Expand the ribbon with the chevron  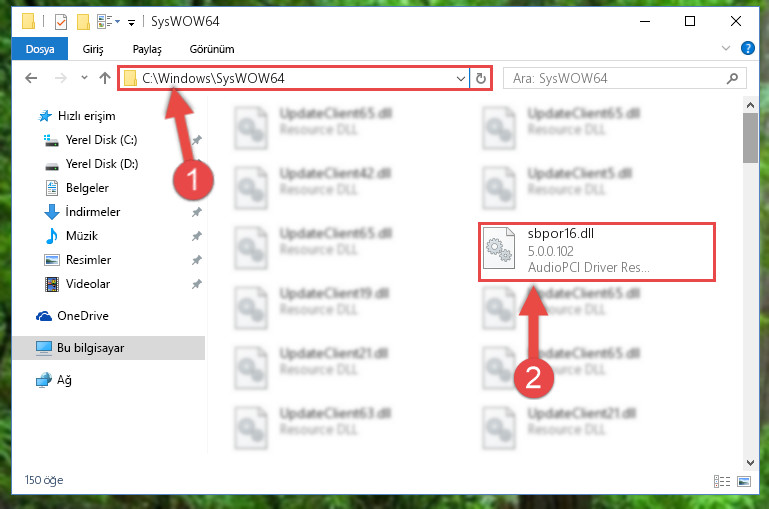726,48
